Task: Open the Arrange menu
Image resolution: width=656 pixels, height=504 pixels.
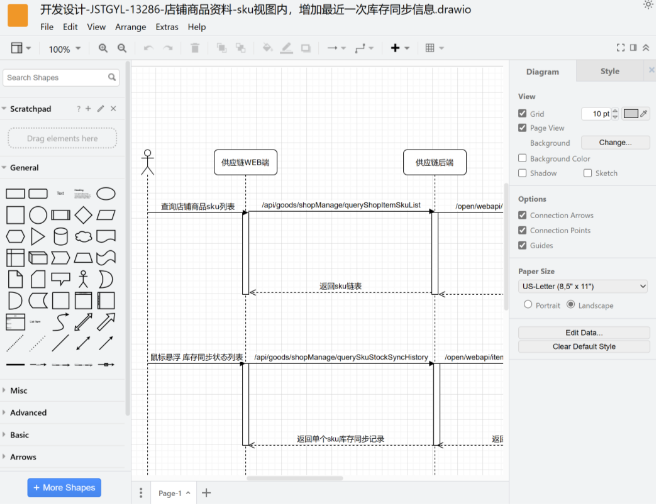Action: pyautogui.click(x=130, y=27)
